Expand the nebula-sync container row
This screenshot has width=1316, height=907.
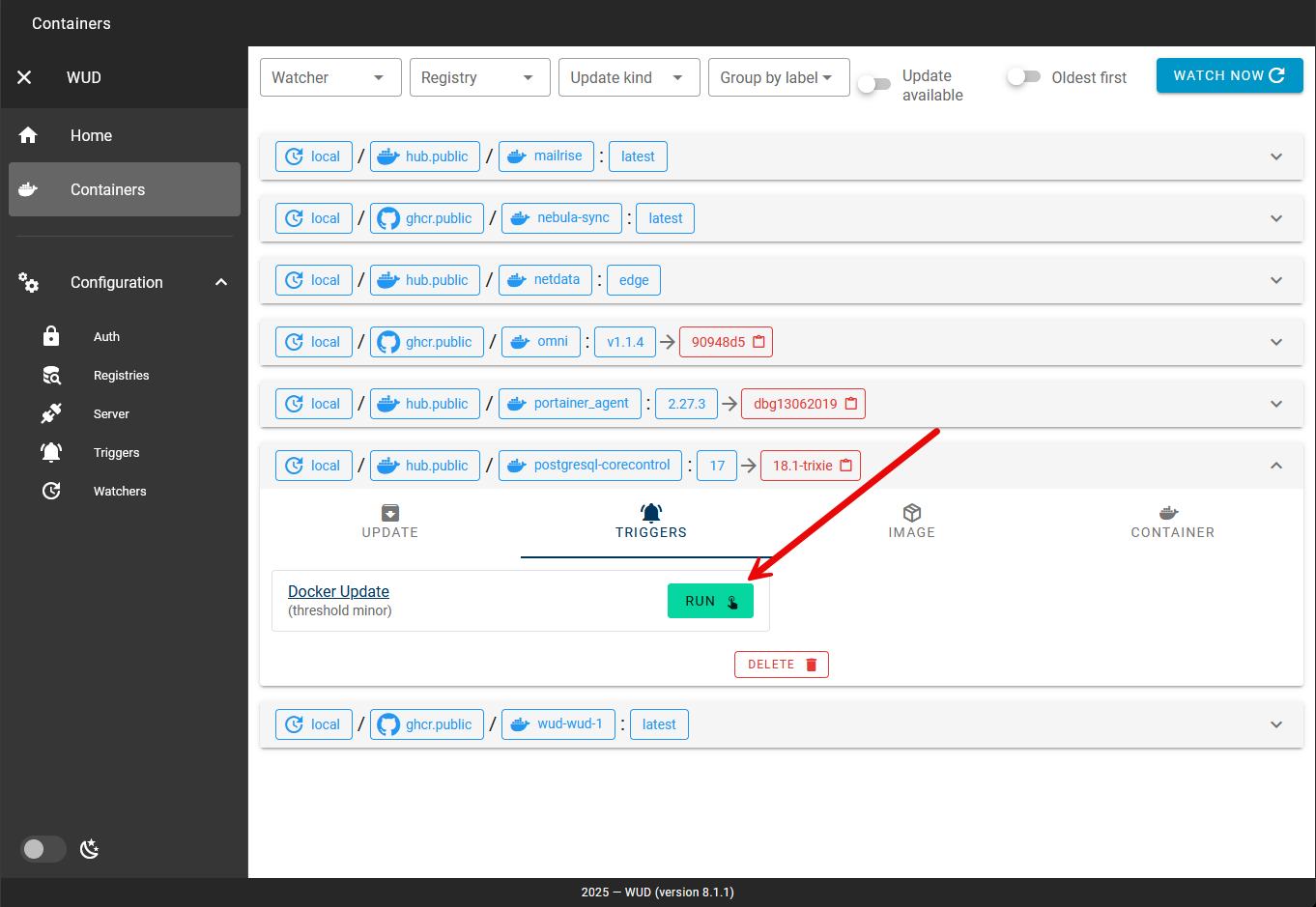1276,218
